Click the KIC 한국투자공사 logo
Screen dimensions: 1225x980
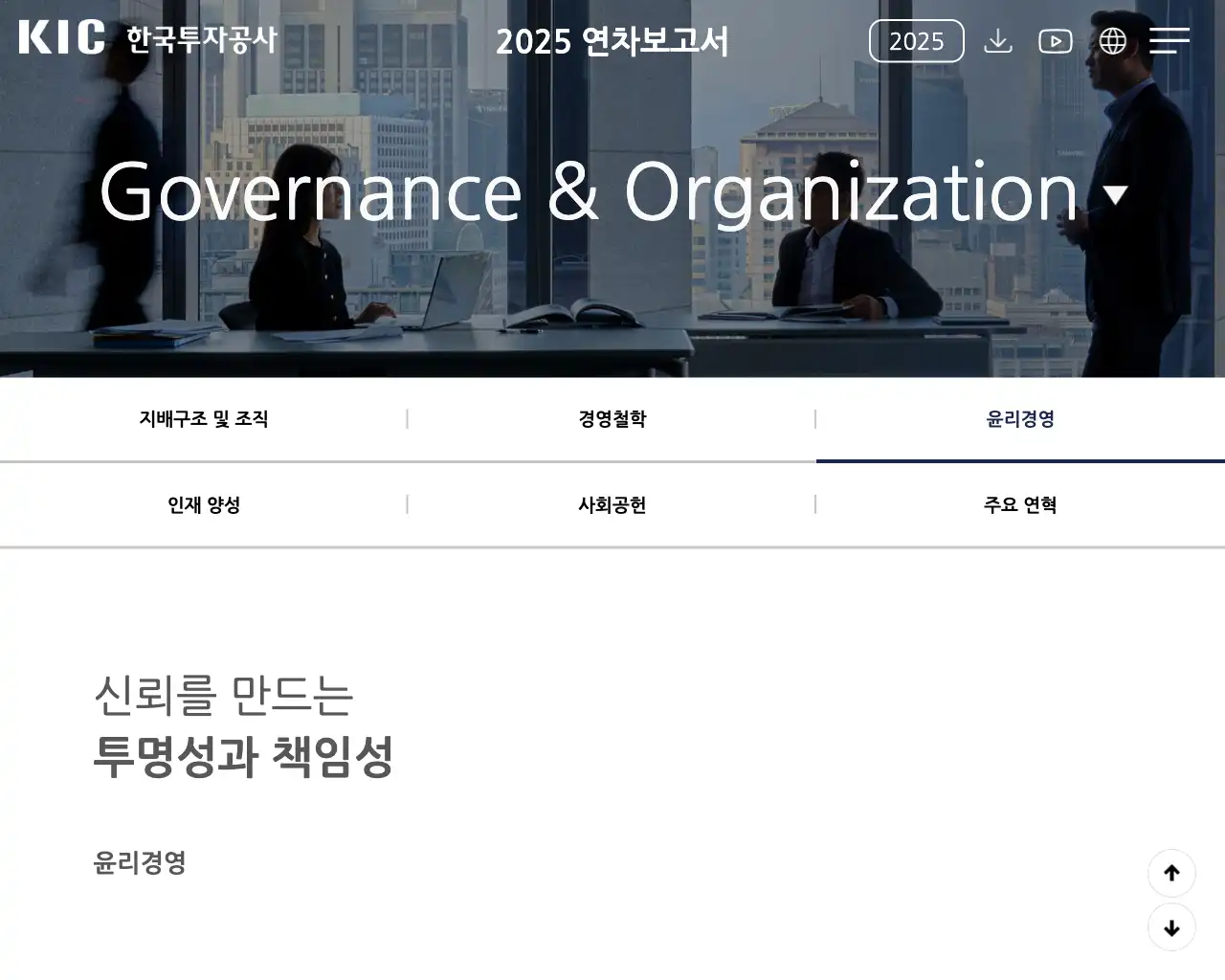pos(148,38)
